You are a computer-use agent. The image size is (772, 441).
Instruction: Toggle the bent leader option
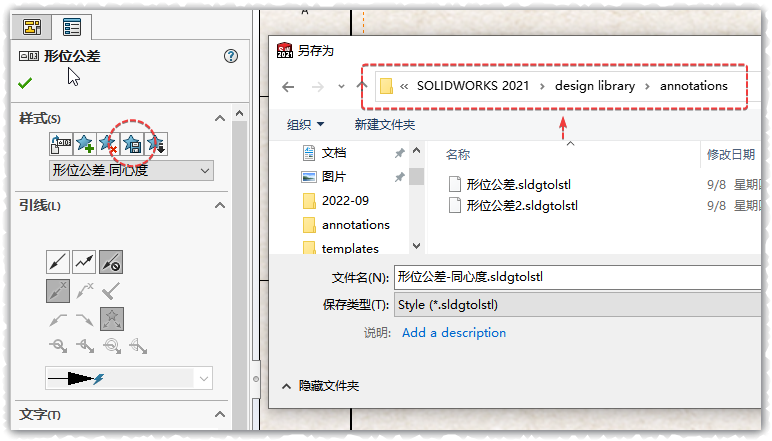click(x=84, y=262)
